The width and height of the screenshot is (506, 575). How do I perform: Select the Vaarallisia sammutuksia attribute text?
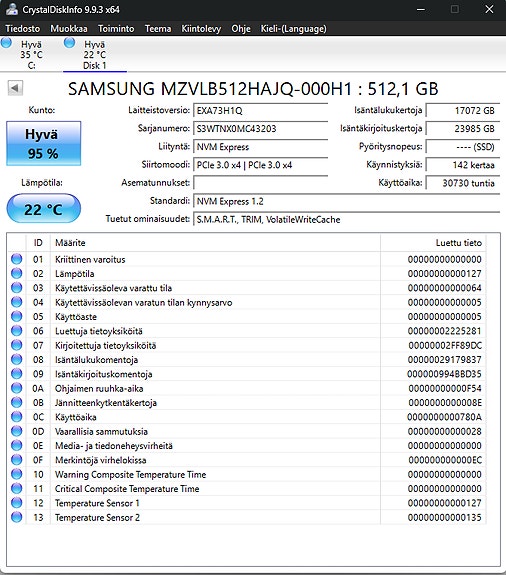[101, 431]
